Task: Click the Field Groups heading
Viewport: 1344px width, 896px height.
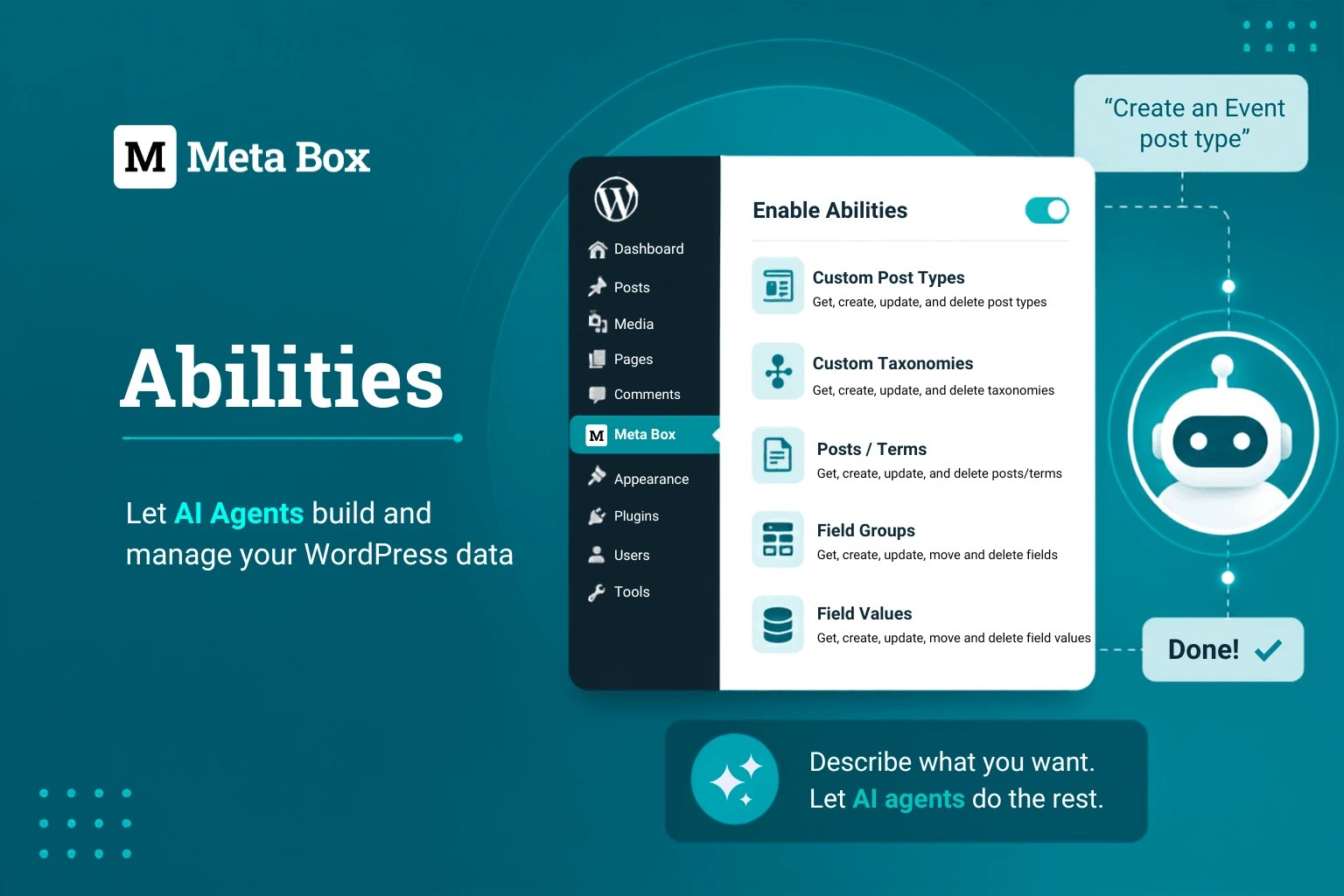Action: [x=865, y=531]
